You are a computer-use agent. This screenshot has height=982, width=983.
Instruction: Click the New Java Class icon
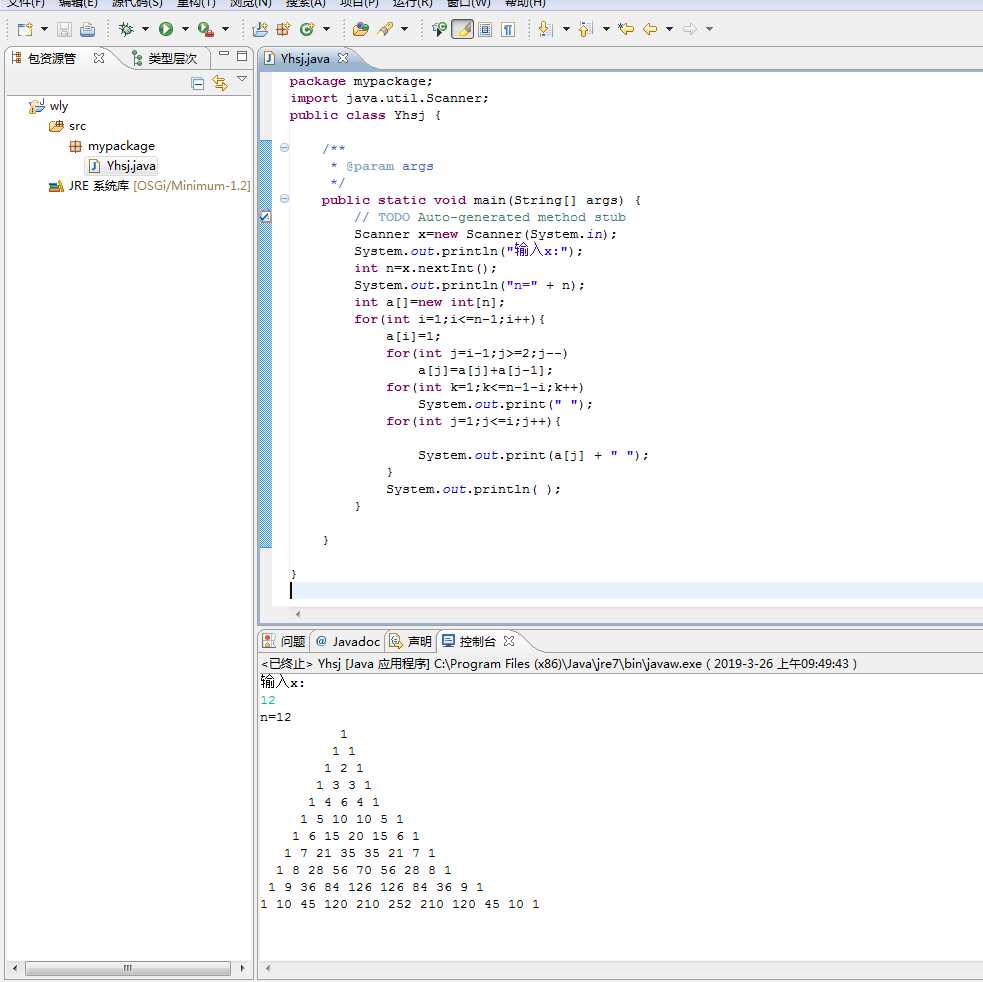pyautogui.click(x=307, y=29)
